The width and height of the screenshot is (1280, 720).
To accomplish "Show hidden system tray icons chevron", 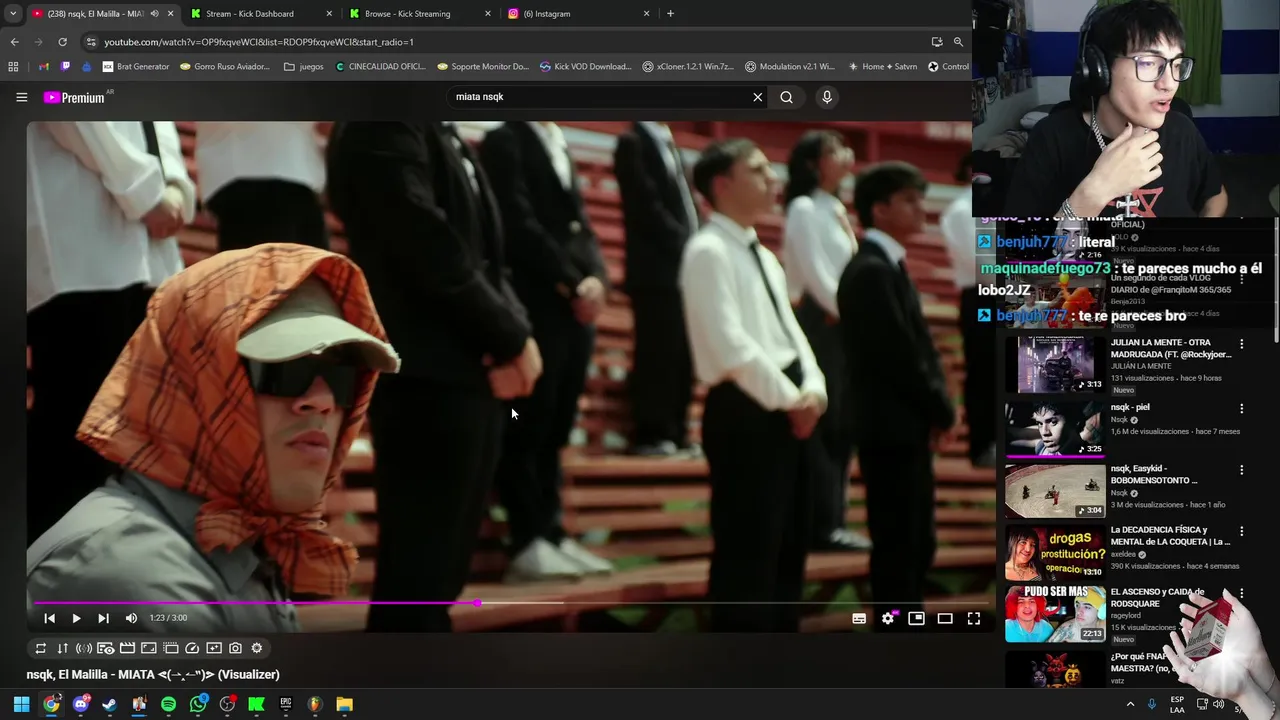I will [x=1130, y=704].
